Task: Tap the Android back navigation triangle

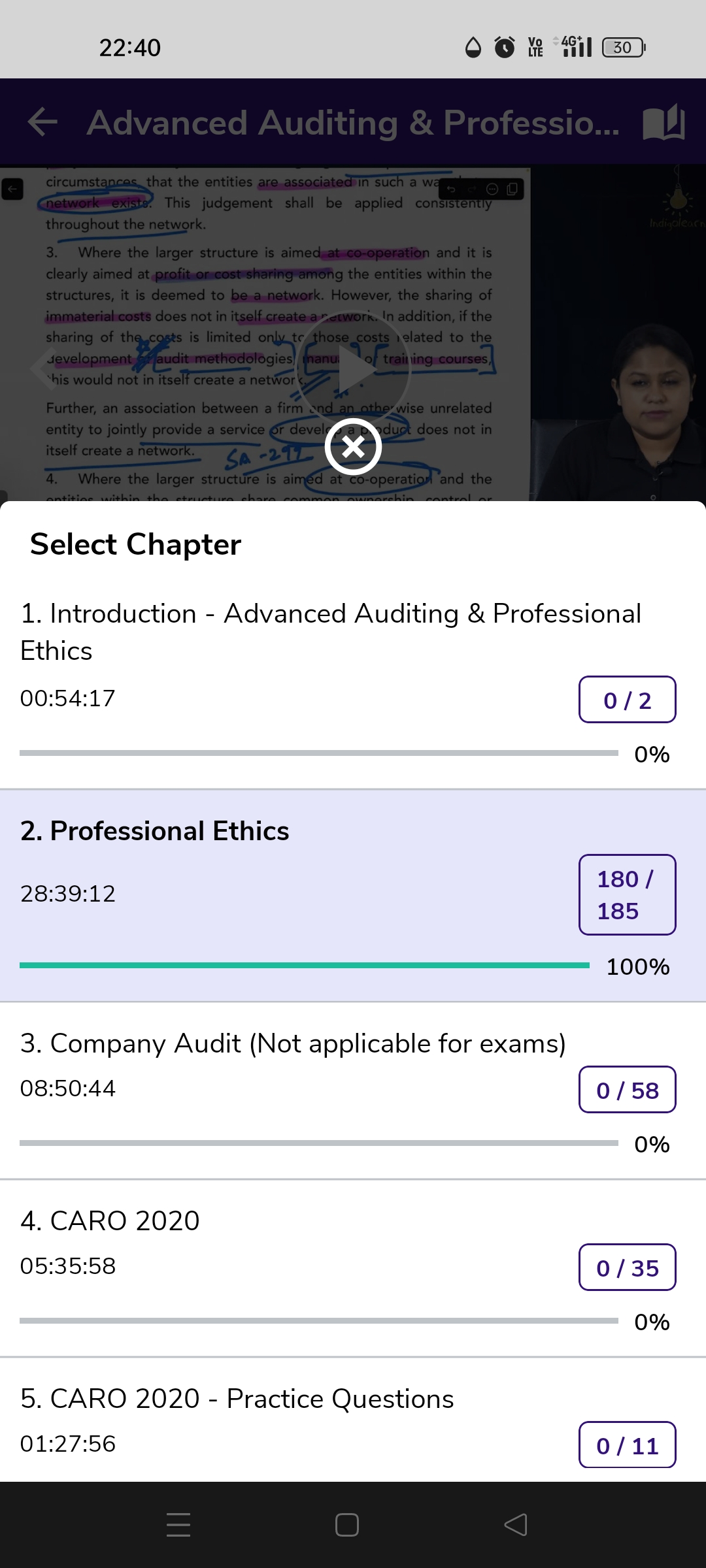Action: (x=516, y=1525)
